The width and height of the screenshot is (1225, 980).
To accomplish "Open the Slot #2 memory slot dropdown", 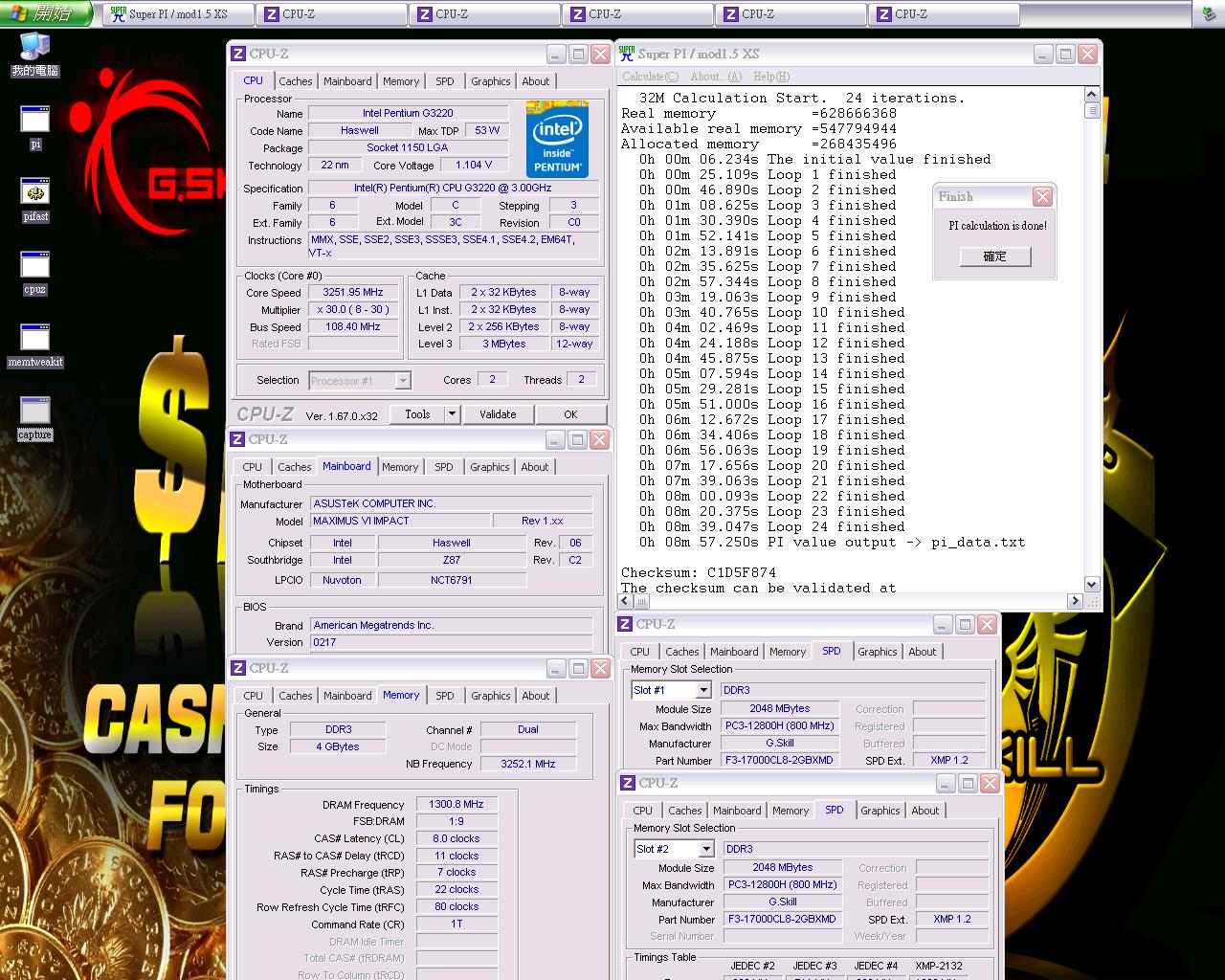I will 675,849.
